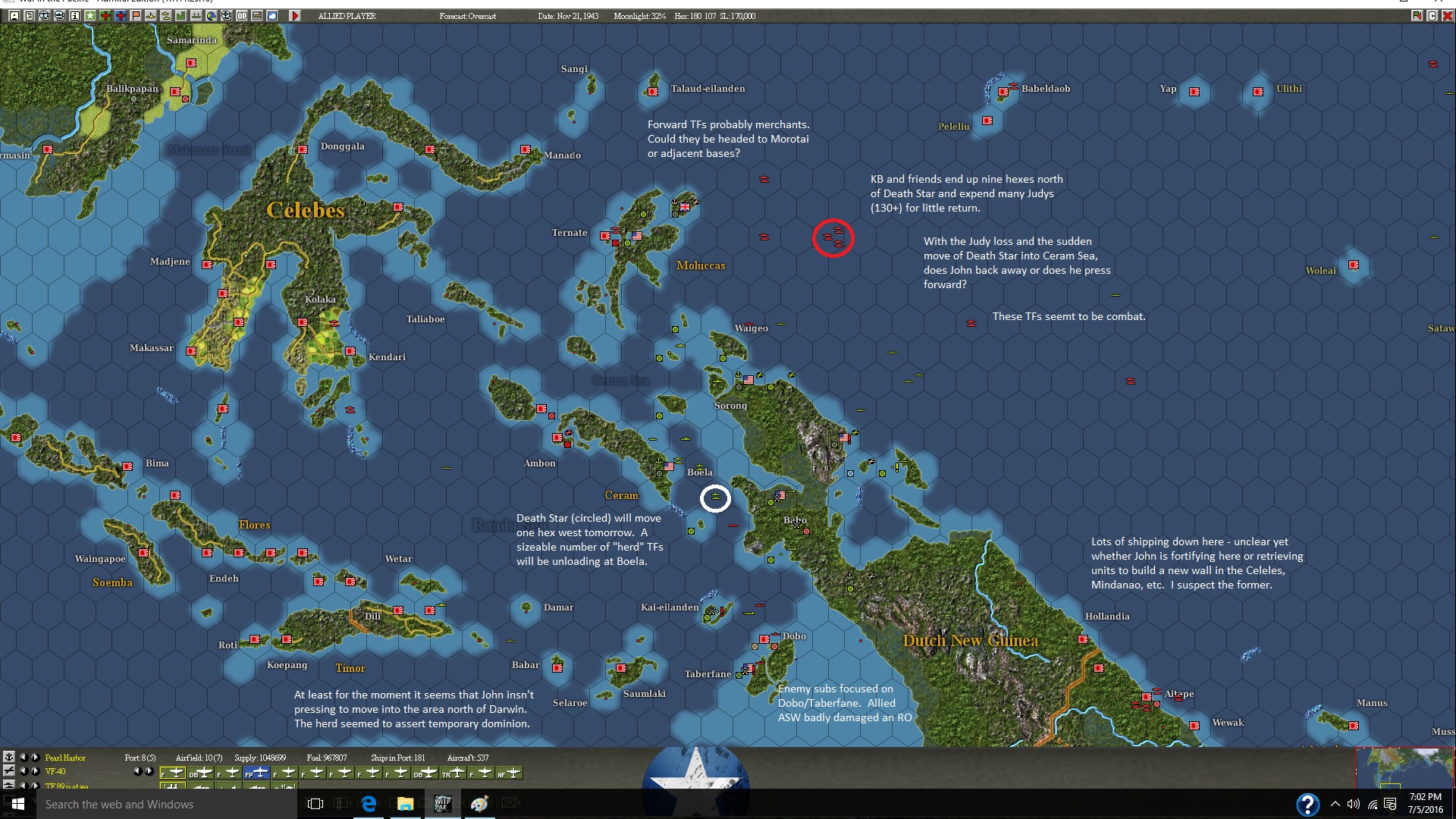Page the squadron icon strip left
Viewport: 1456px width, 819px height.
point(137,771)
